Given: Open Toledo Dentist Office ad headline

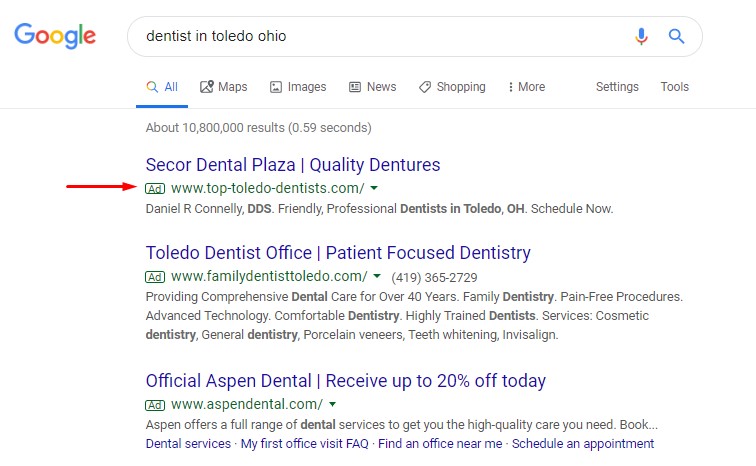Looking at the screenshot, I should (338, 253).
